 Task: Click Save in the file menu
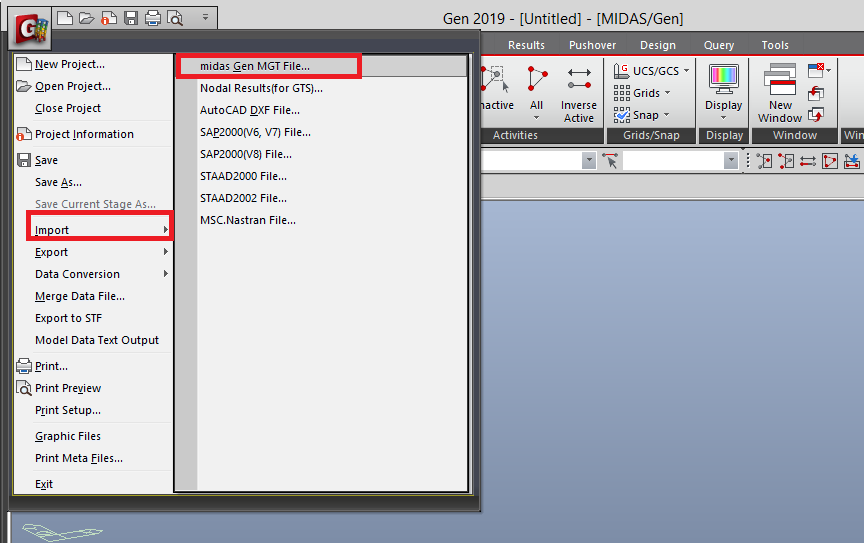pos(94,160)
